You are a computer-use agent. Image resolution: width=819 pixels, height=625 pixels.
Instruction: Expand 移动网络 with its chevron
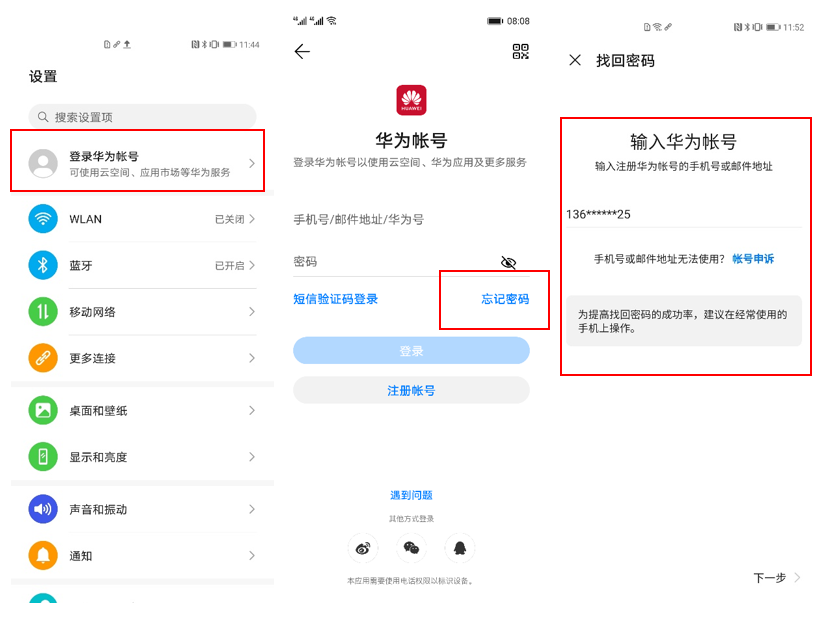252,312
